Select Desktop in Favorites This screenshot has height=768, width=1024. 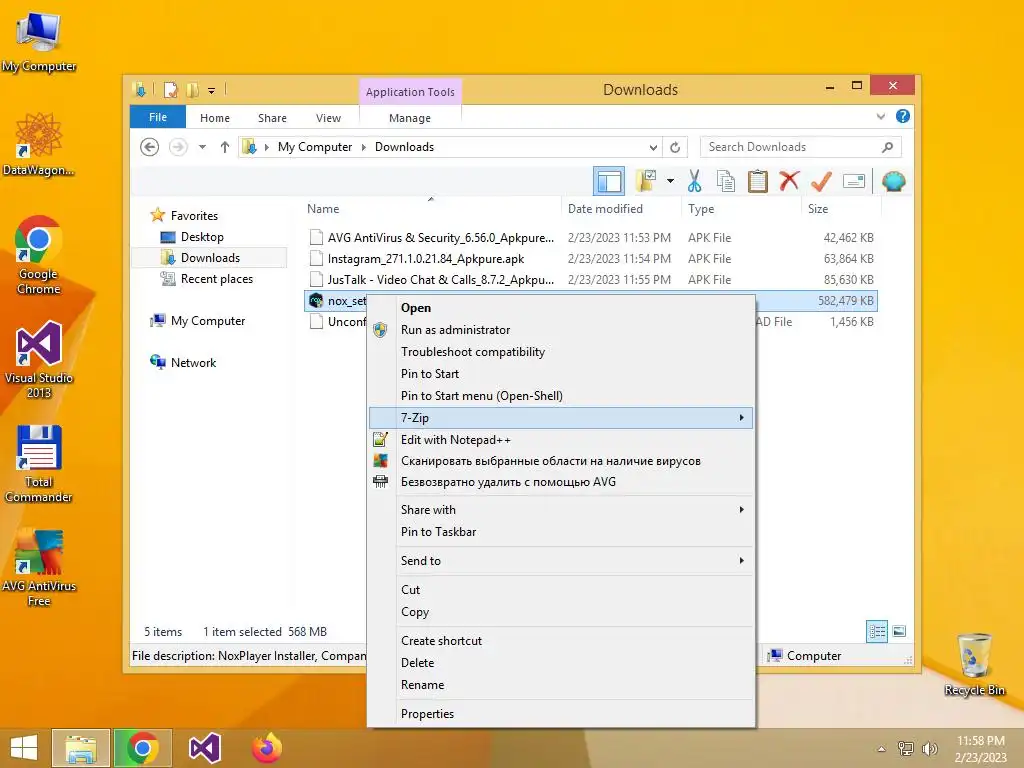click(202, 237)
